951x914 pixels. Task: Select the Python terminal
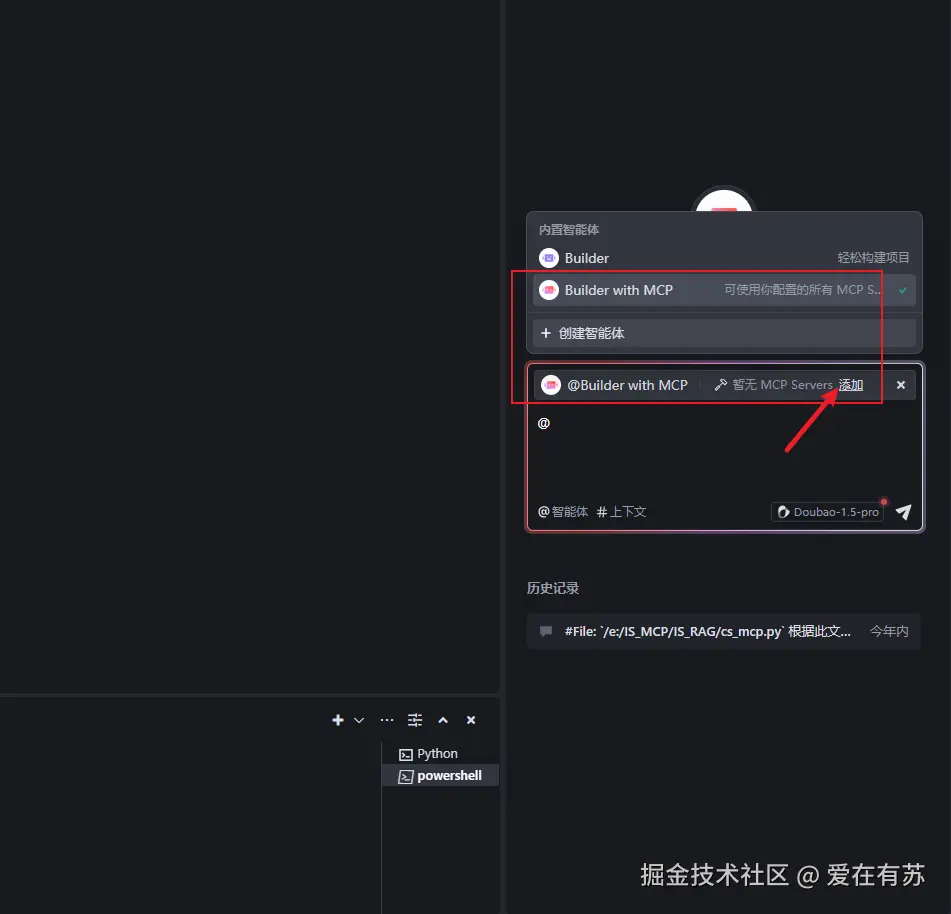click(x=440, y=754)
